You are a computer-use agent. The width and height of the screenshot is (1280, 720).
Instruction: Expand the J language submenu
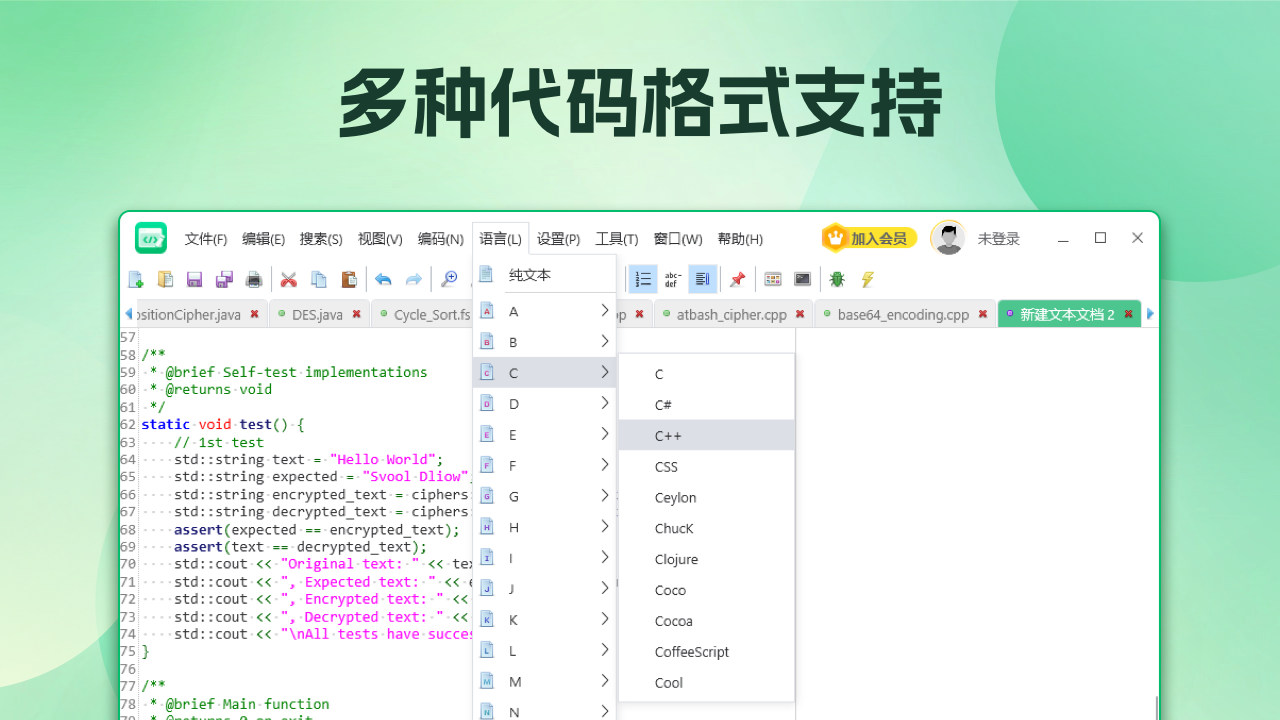(545, 588)
